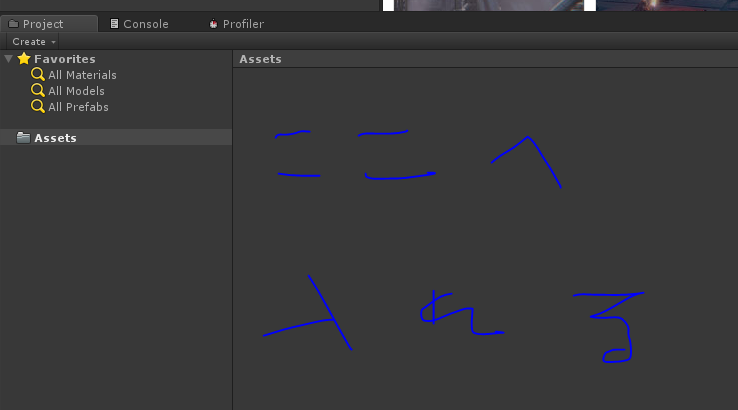
Task: Click the Profiler tab icon
Action: tap(213, 24)
